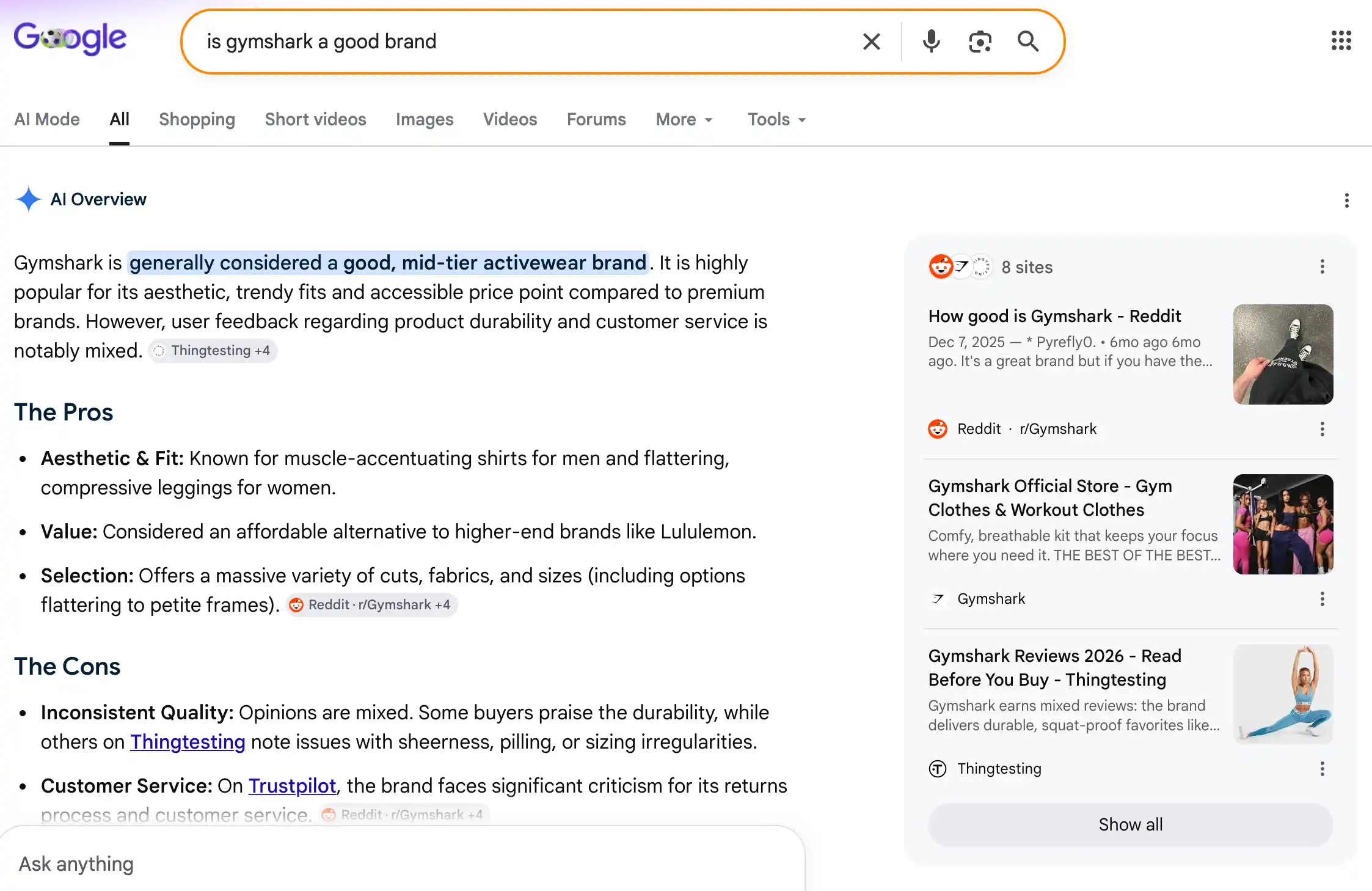
Task: Open three-dot menu for Thingtesting source
Action: [1322, 769]
